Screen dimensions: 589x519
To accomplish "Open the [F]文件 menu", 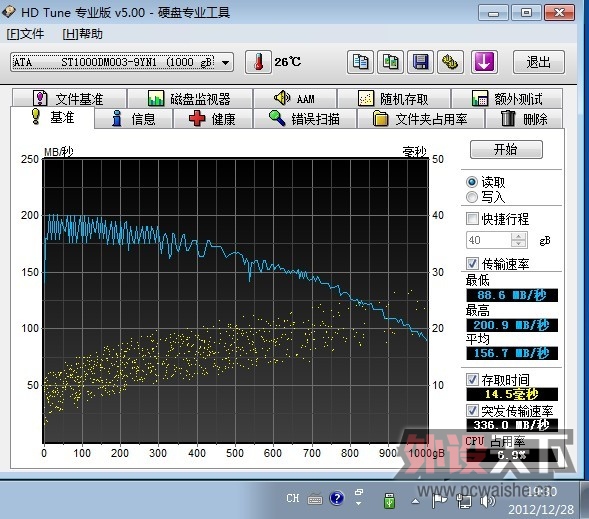I will click(25, 34).
